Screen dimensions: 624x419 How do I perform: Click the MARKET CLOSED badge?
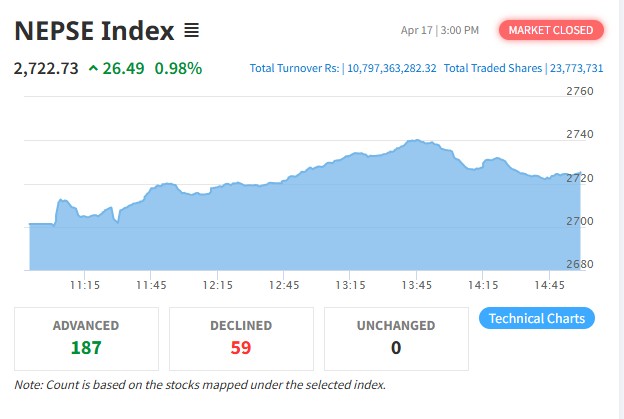pyautogui.click(x=551, y=30)
